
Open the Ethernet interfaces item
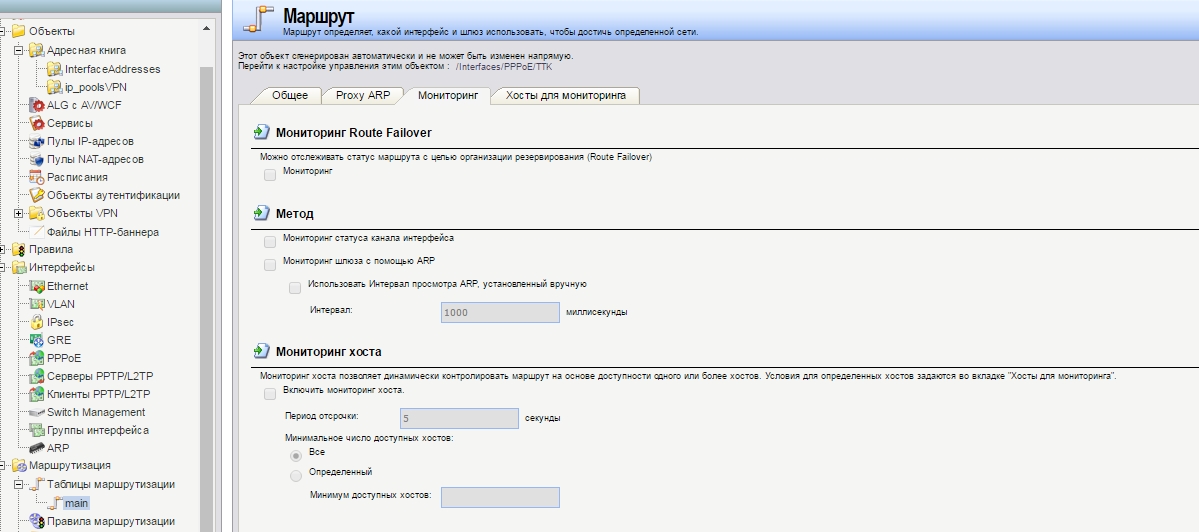coord(67,286)
